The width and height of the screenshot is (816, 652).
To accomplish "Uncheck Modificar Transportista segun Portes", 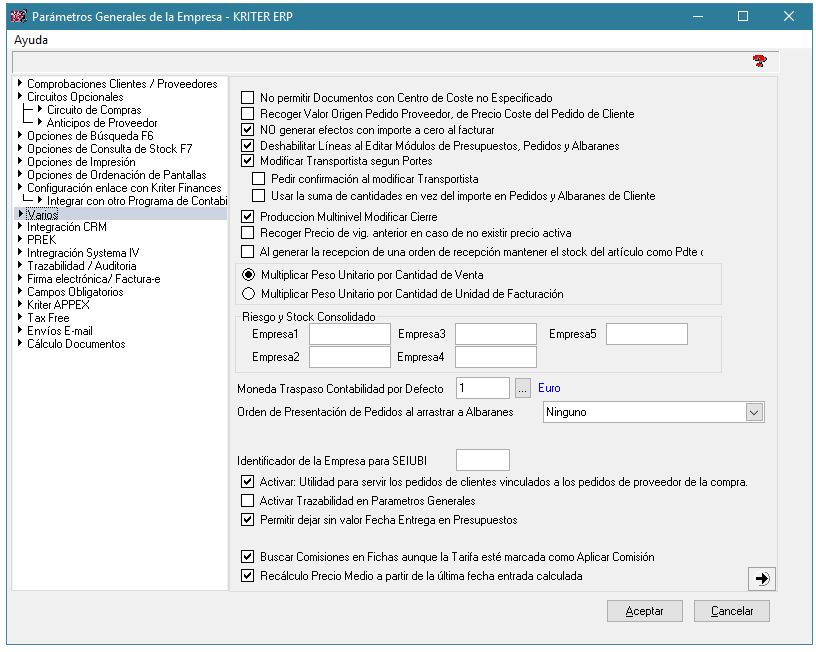I will (248, 161).
